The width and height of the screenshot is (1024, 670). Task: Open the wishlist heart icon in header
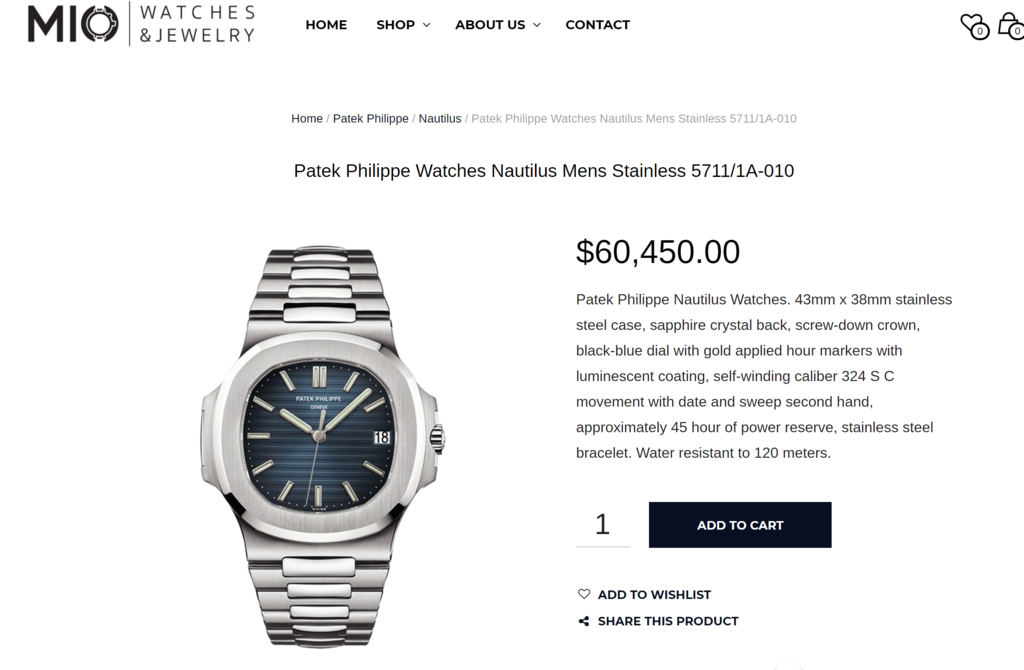(974, 26)
